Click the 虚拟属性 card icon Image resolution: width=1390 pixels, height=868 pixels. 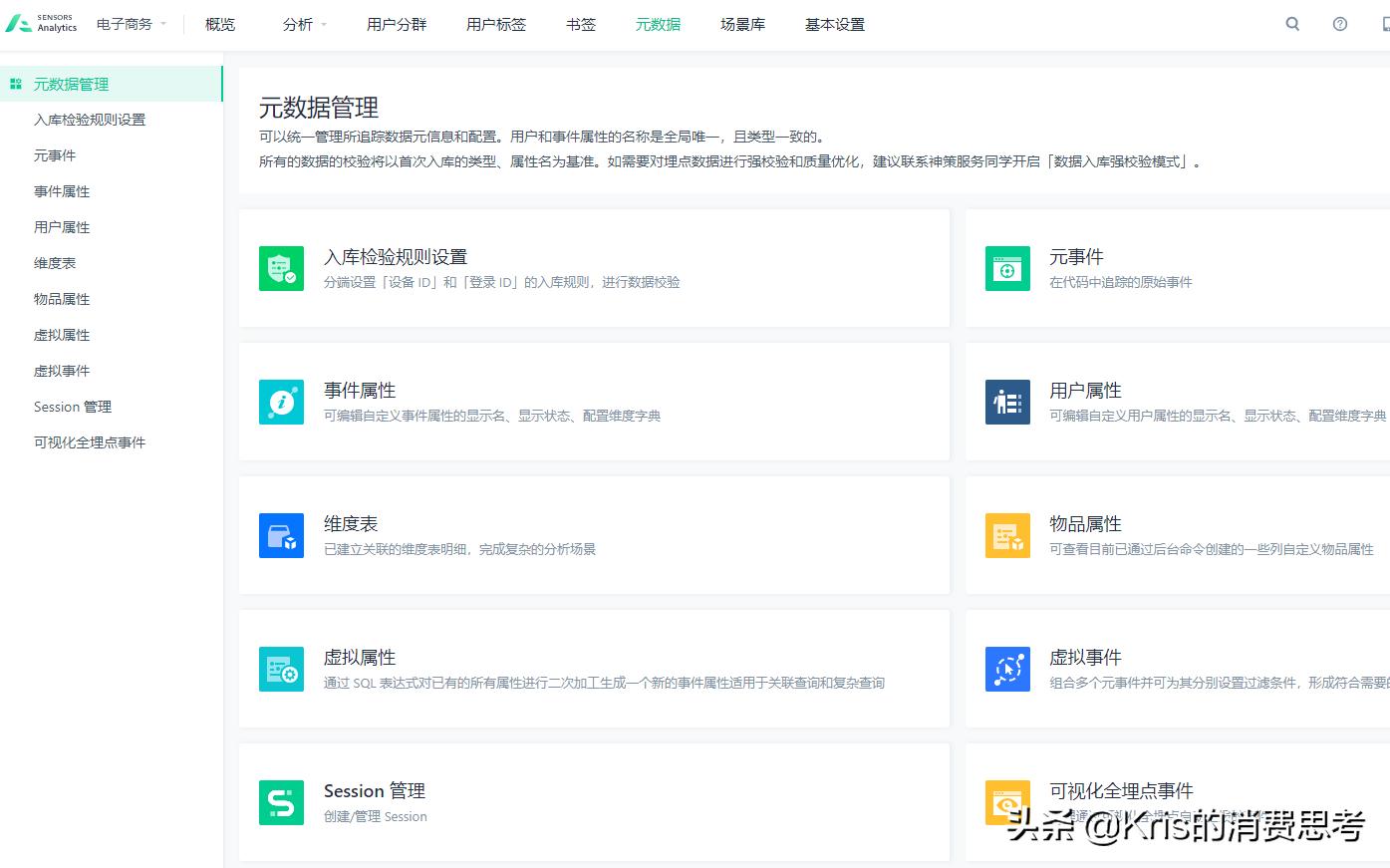click(x=281, y=669)
